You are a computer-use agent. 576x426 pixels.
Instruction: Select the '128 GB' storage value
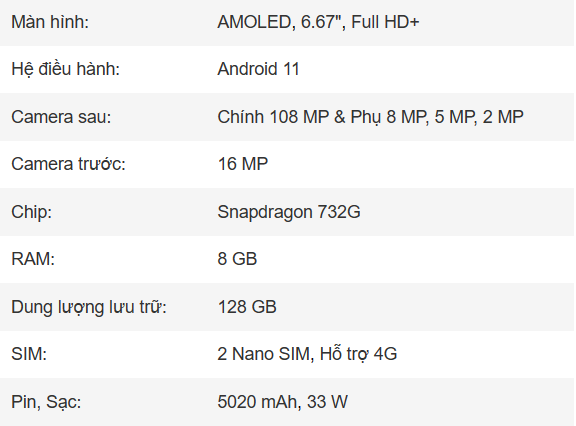coord(247,307)
